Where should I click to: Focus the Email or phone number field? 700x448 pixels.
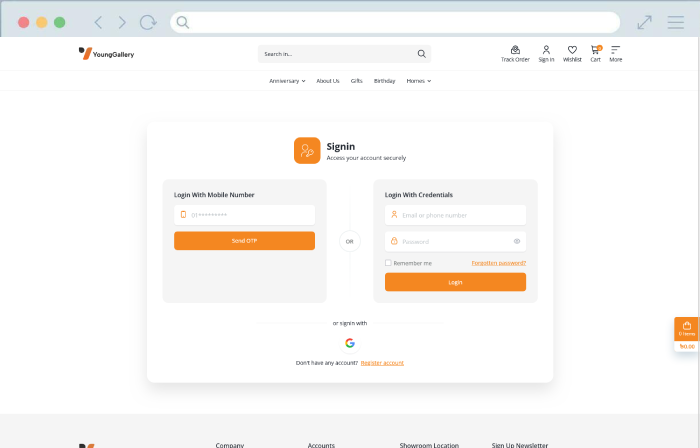click(455, 215)
